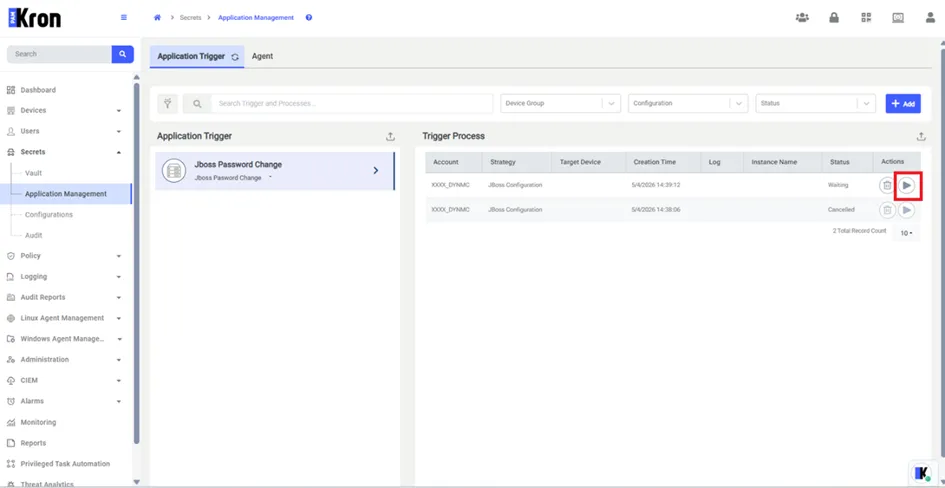The width and height of the screenshot is (945, 488).
Task: Expand the Jboss Password Change chevron
Action: point(375,171)
